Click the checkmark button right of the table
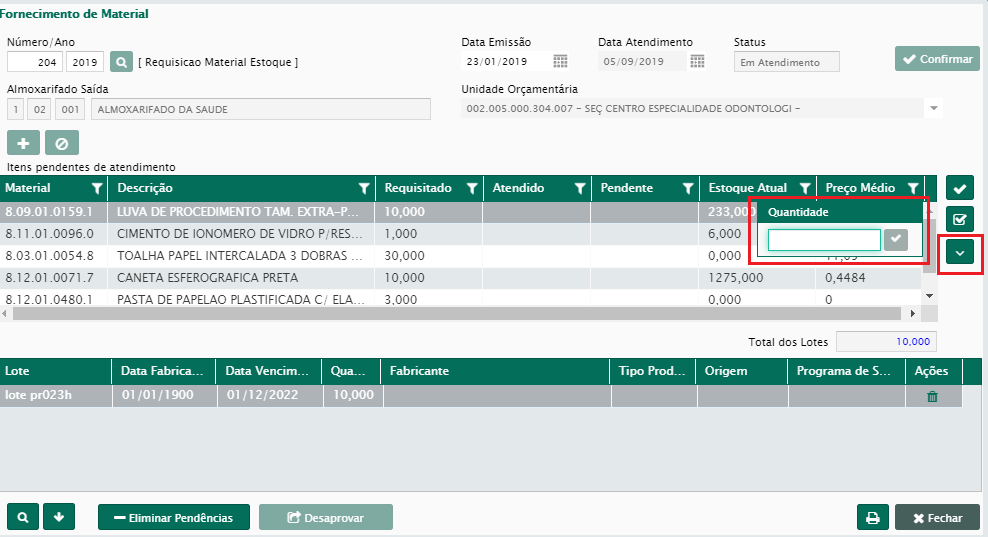The image size is (988, 537). point(960,188)
